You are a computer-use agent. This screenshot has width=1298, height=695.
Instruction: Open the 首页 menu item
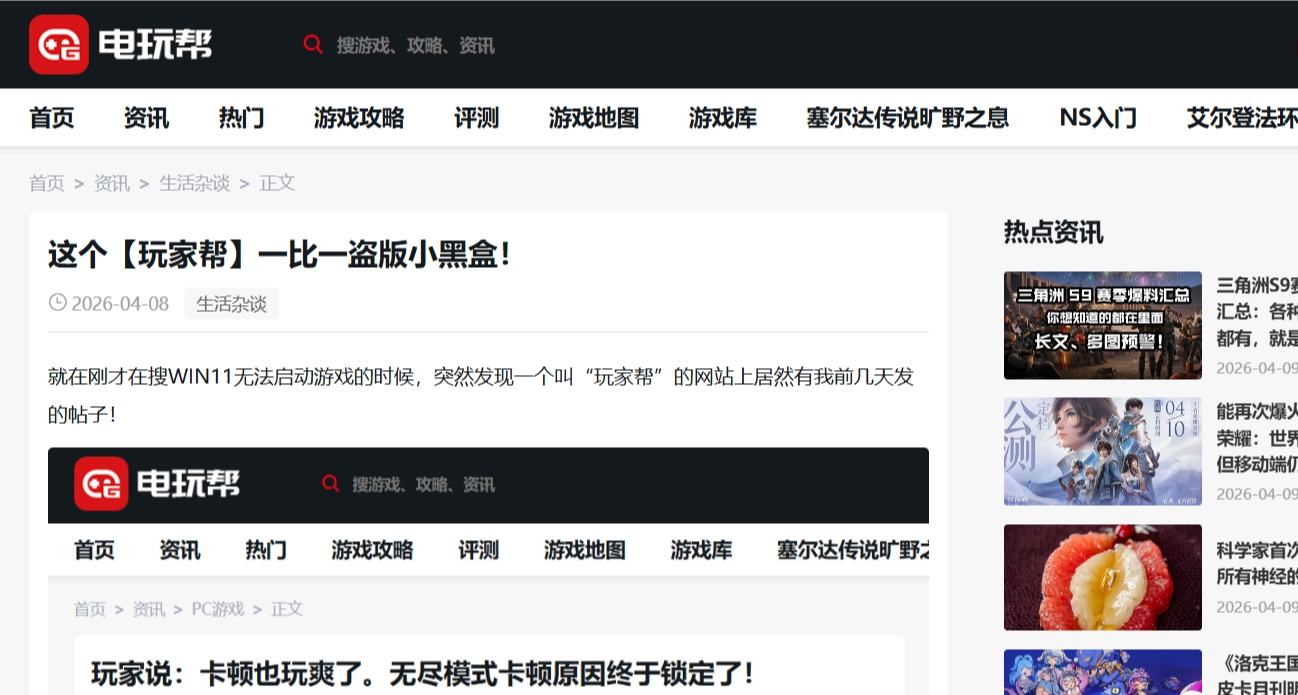(x=51, y=118)
